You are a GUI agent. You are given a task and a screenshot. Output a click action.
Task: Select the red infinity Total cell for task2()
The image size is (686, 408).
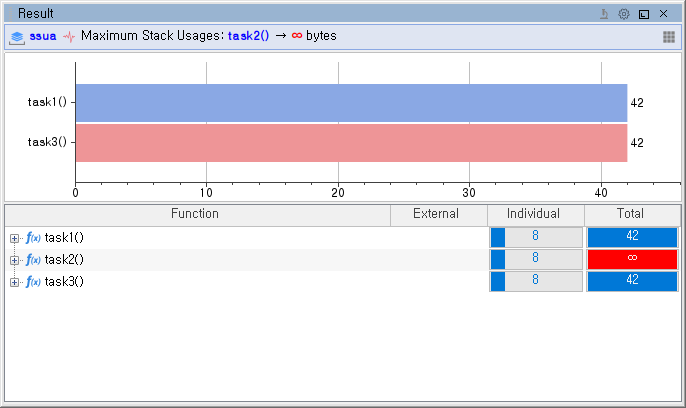632,259
